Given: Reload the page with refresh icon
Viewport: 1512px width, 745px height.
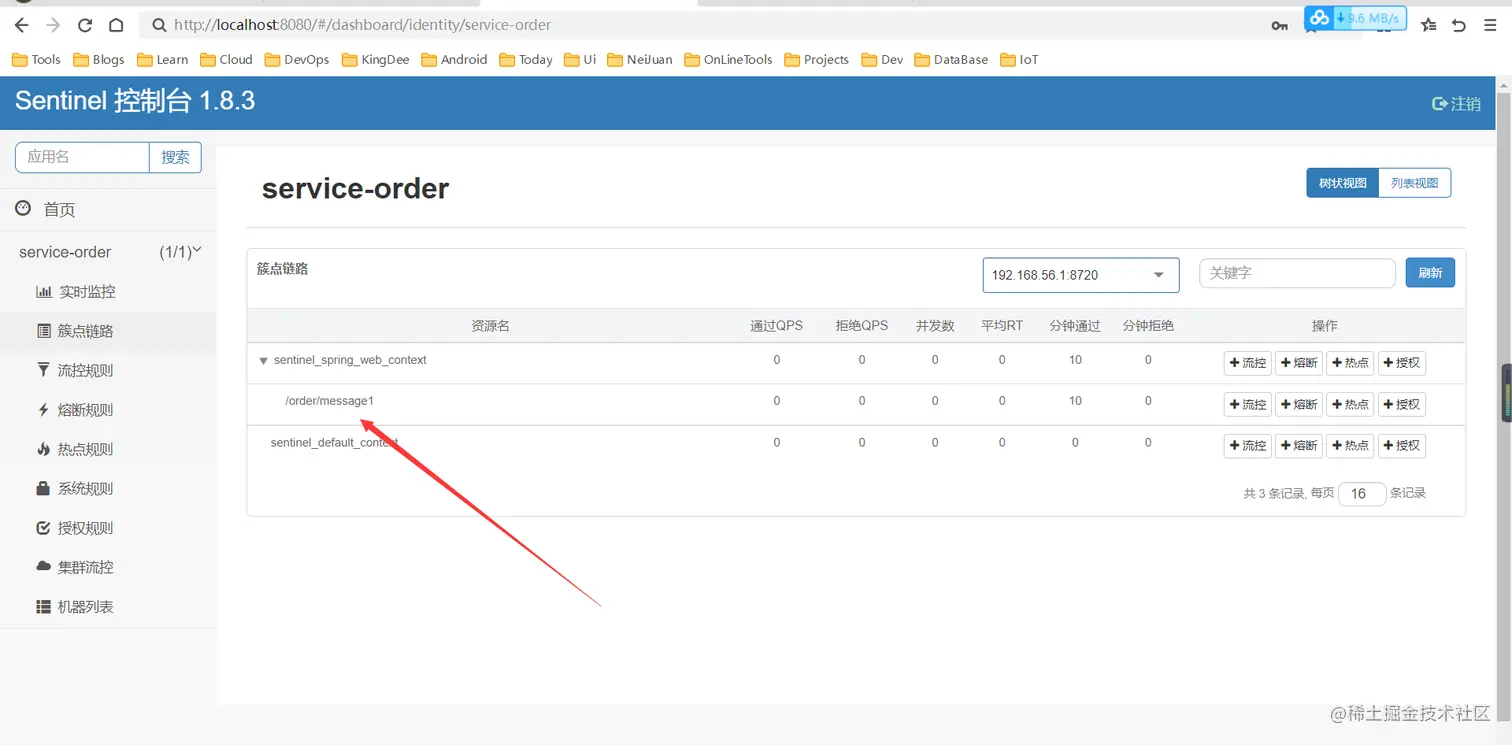Looking at the screenshot, I should click(85, 25).
